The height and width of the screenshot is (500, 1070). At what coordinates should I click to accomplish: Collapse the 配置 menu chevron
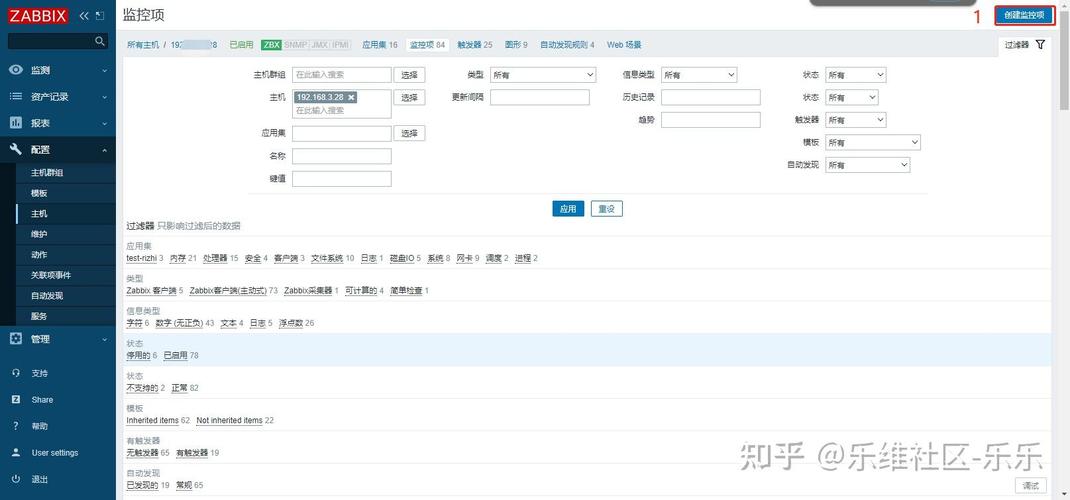[104, 150]
